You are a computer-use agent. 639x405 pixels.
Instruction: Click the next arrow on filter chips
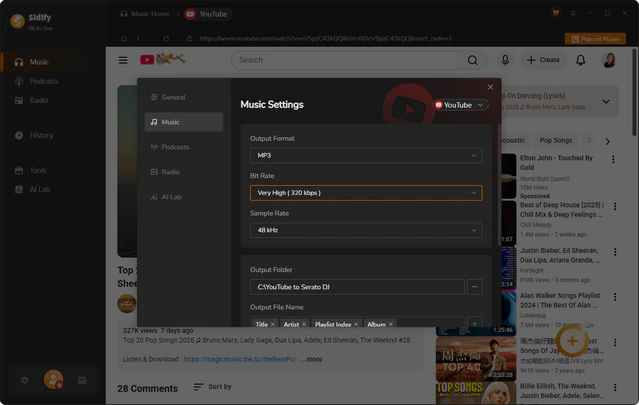coord(607,142)
